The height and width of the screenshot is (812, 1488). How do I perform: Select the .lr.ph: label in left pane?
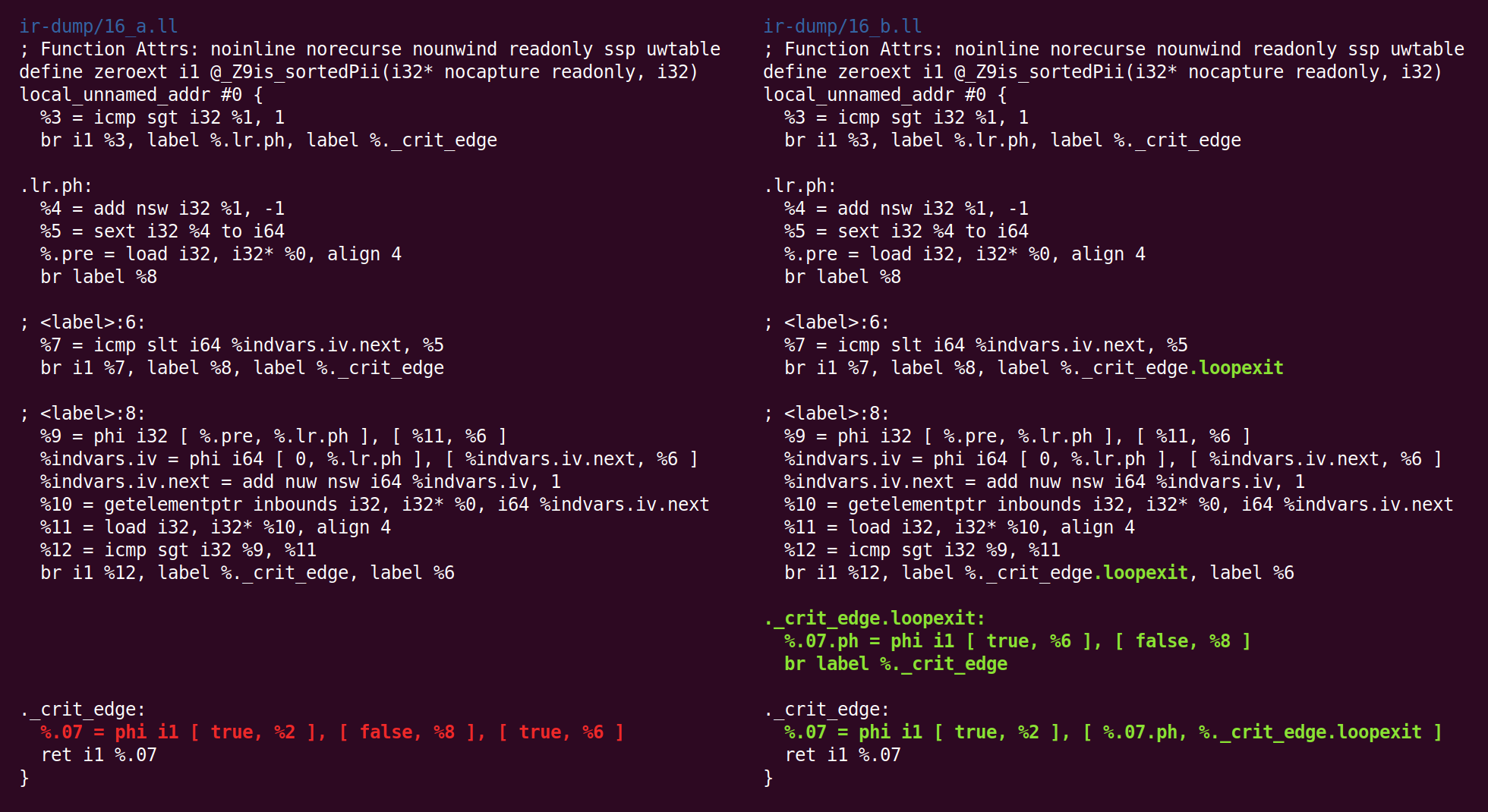click(x=56, y=186)
